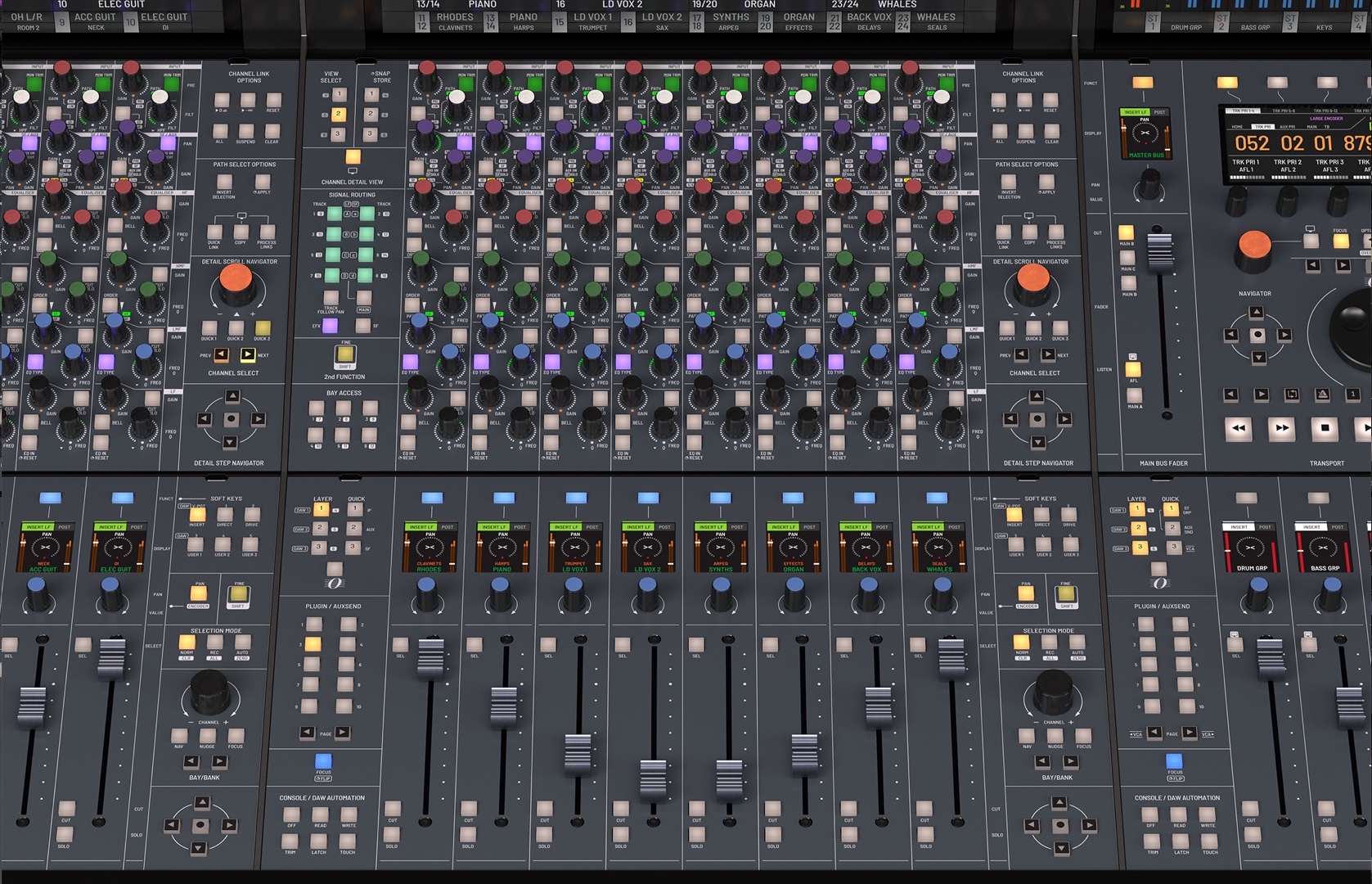Solo the DRUM GRP channel
The width and height of the screenshot is (1372, 884).
coord(1253,833)
